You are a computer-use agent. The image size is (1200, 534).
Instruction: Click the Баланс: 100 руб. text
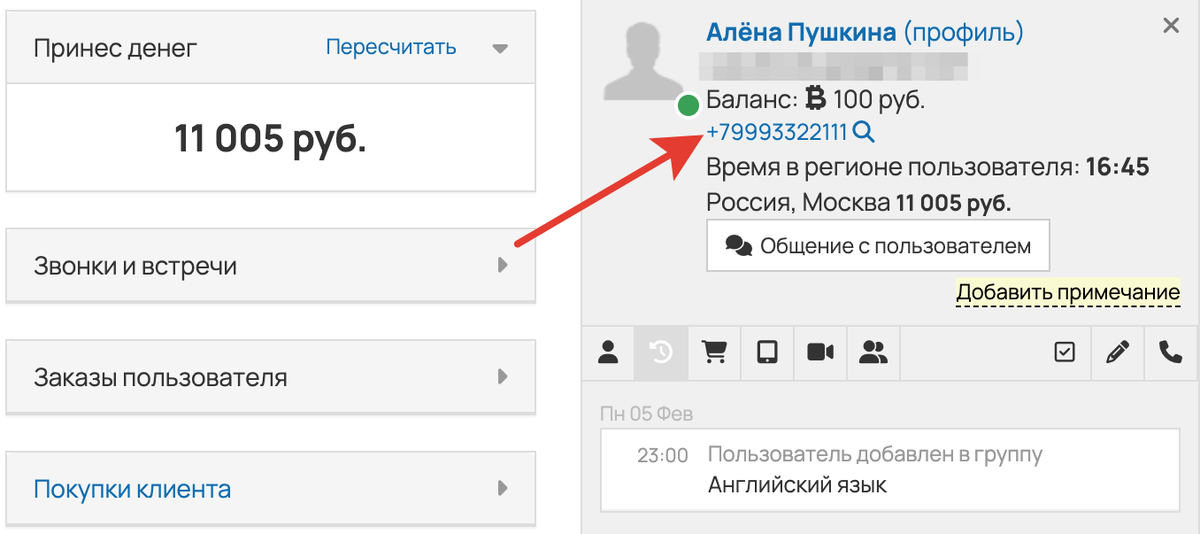point(816,100)
